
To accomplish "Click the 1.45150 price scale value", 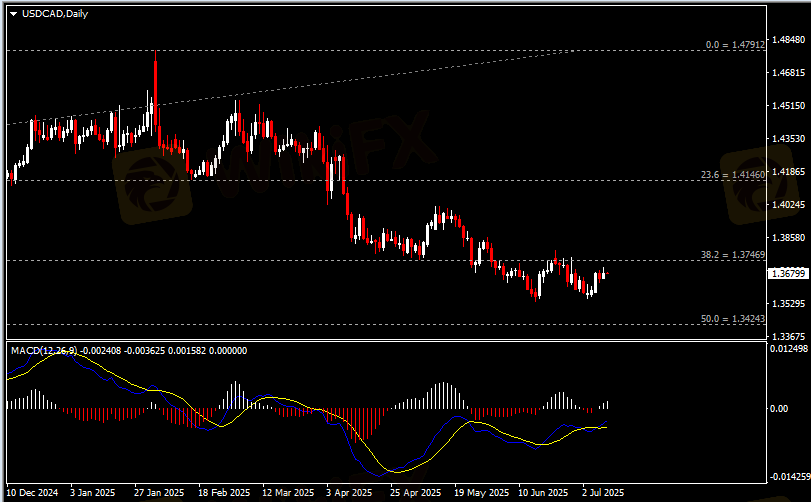I will (788, 105).
